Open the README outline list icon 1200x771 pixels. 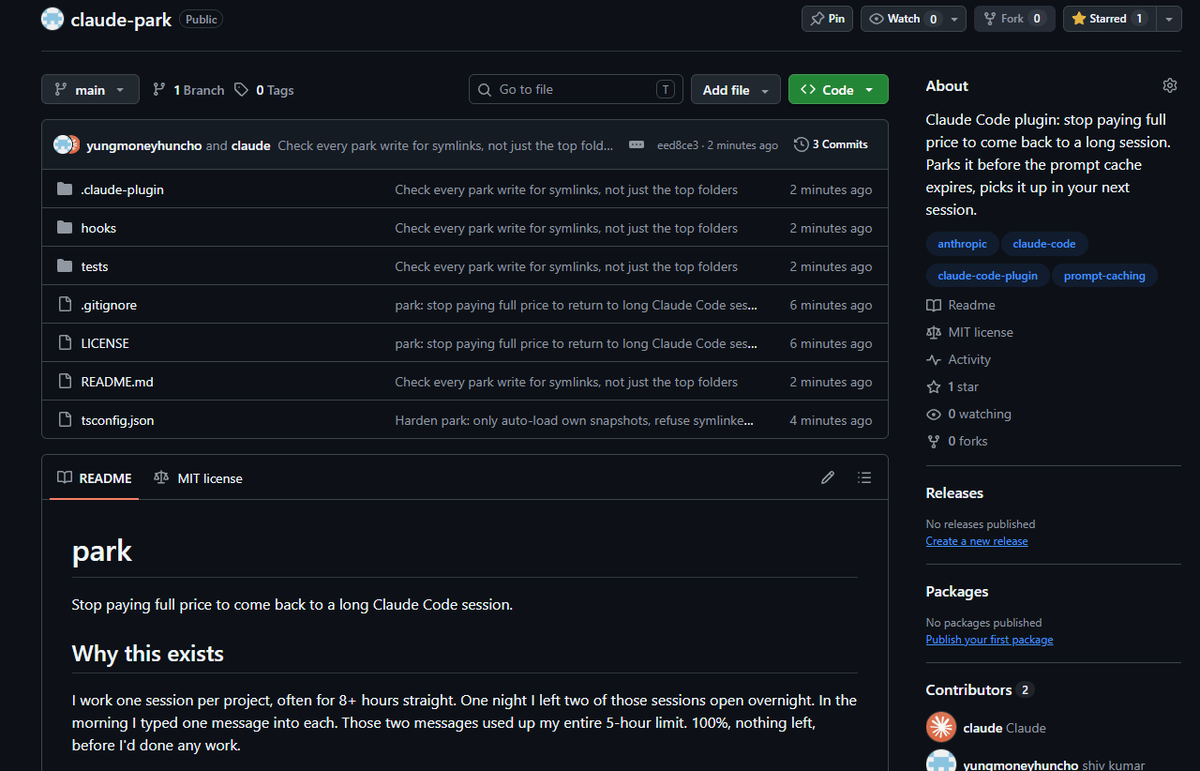(x=865, y=478)
